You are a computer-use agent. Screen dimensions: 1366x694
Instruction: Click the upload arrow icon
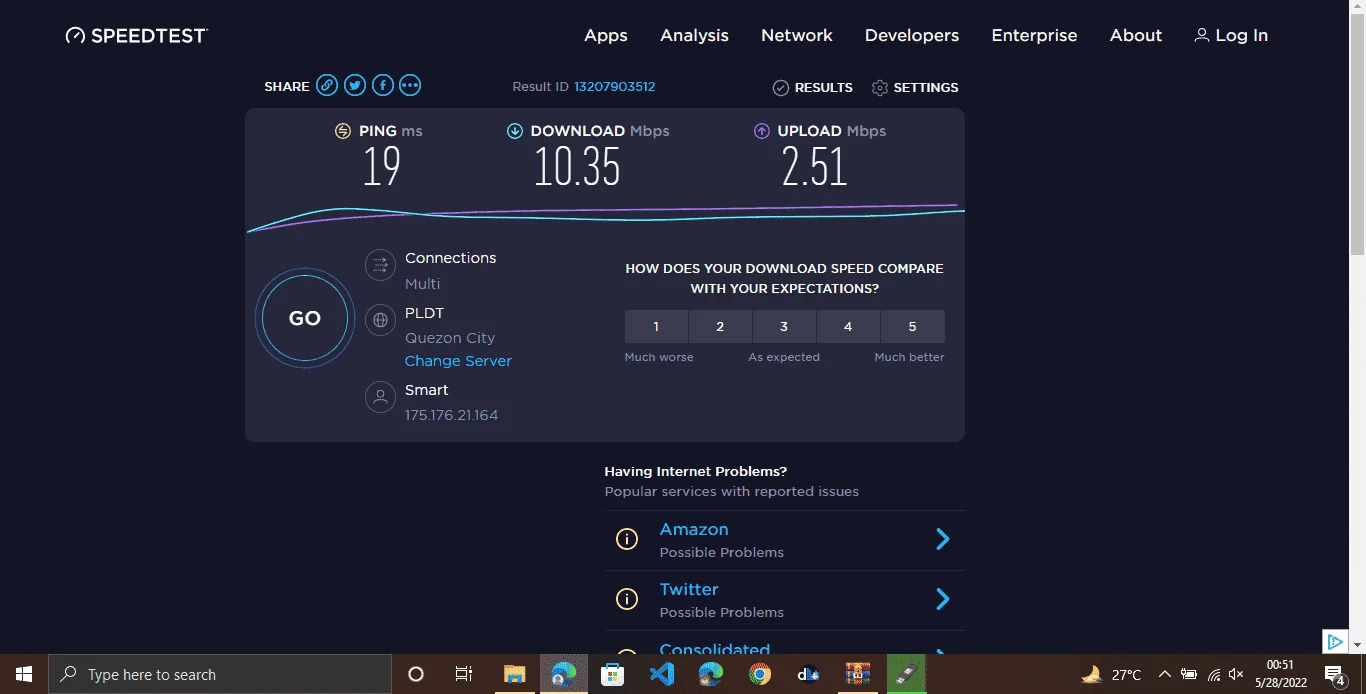[762, 131]
